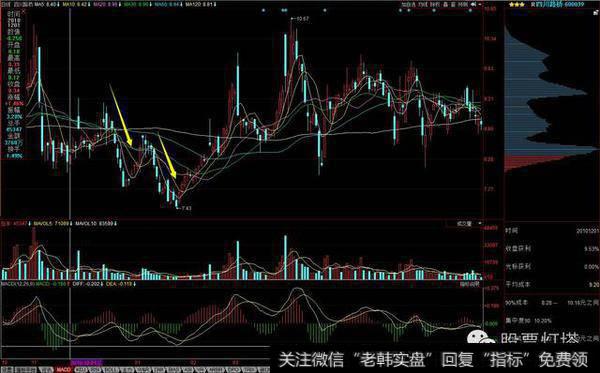Screen dimensions: 600x373
Task: Click the 四川路桥 600039 stock title
Action: pos(561,5)
